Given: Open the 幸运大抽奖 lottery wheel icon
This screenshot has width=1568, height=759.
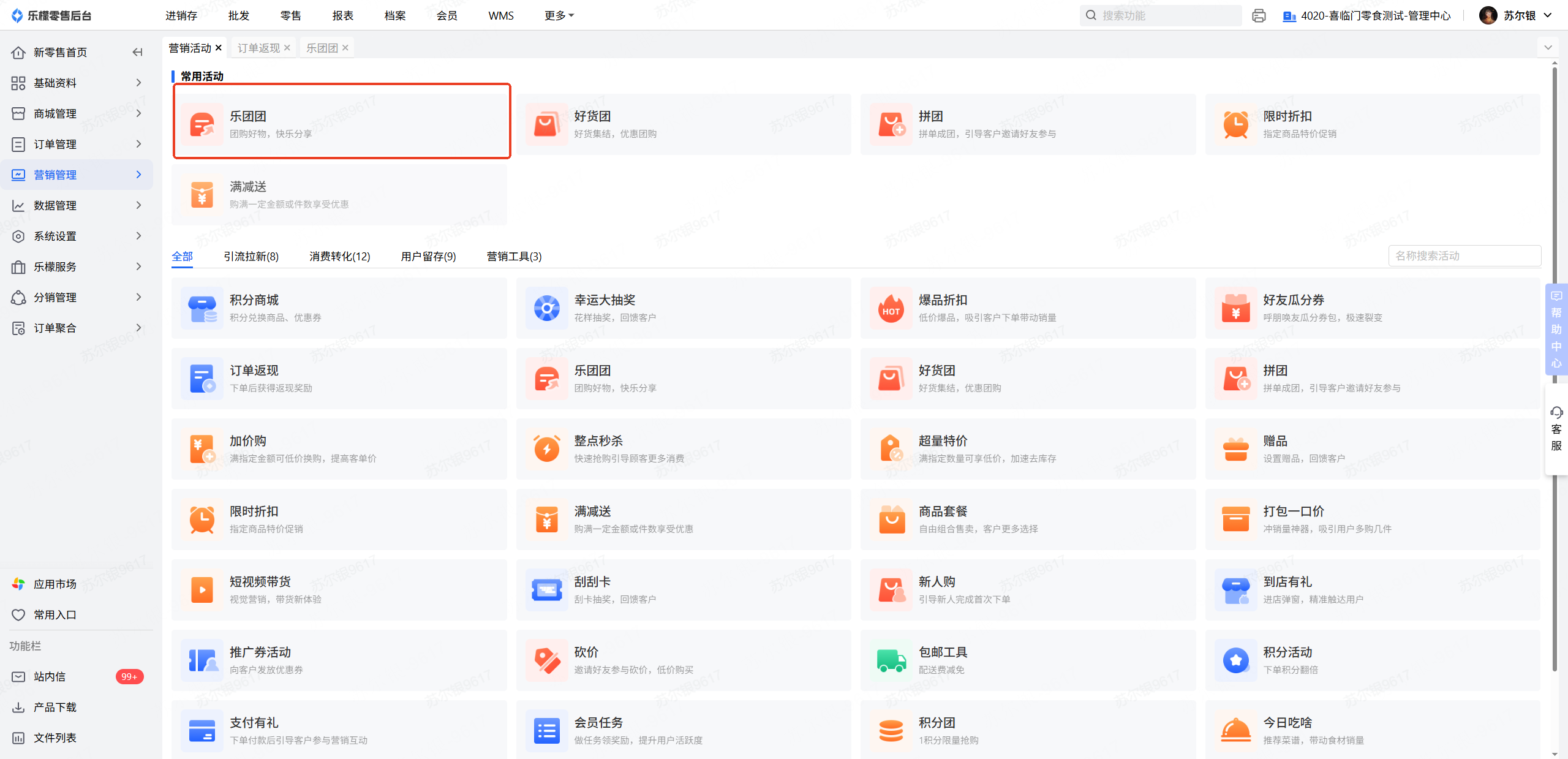Looking at the screenshot, I should pos(546,308).
